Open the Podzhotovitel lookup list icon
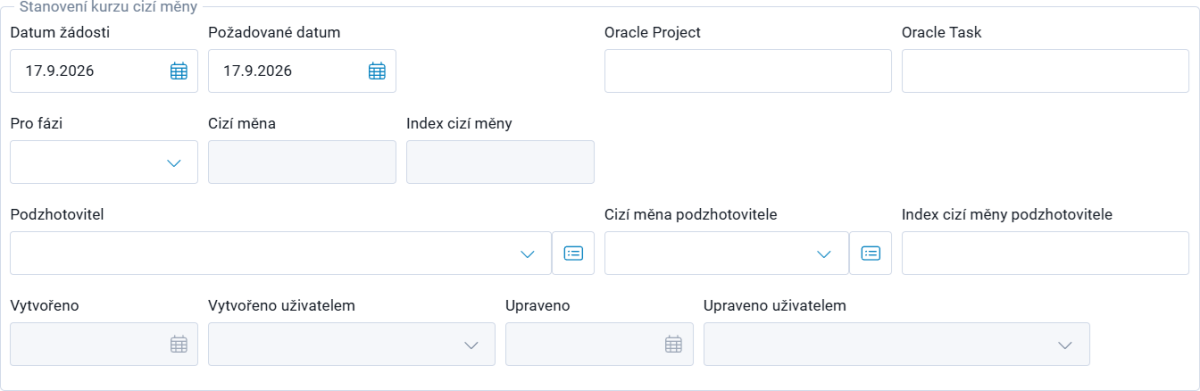 tap(573, 253)
